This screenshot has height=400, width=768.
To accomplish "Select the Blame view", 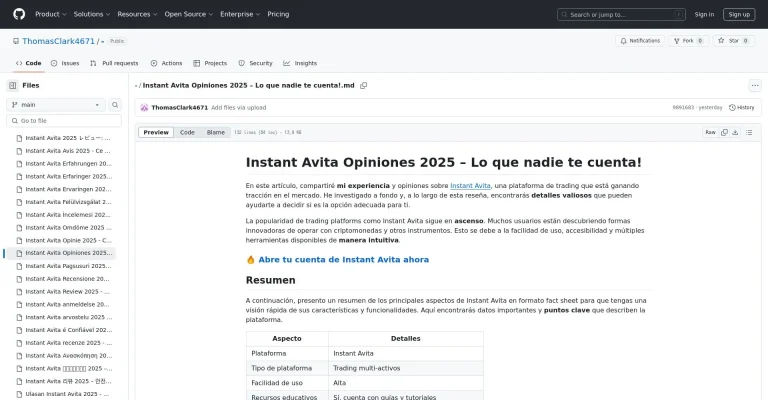I will coord(216,132).
